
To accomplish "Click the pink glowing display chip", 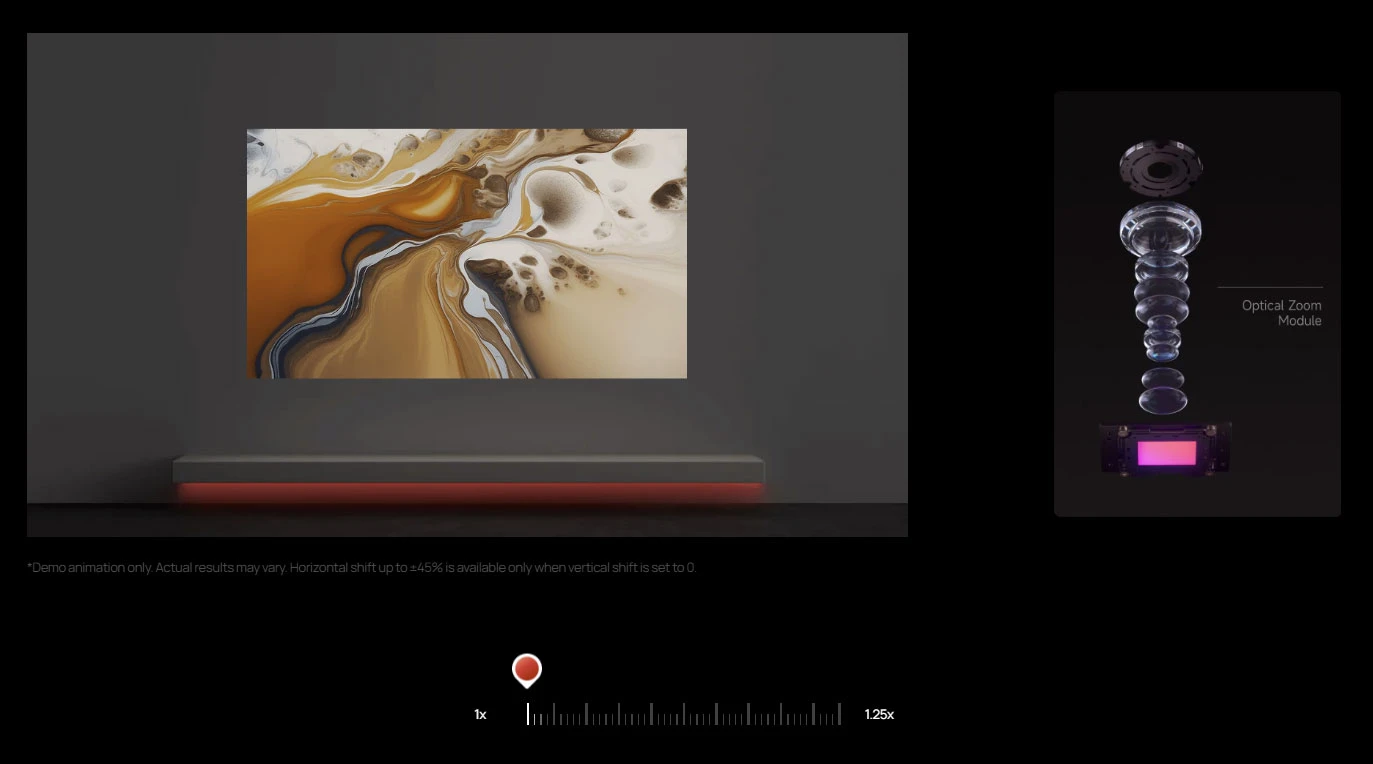I will (x=1166, y=453).
